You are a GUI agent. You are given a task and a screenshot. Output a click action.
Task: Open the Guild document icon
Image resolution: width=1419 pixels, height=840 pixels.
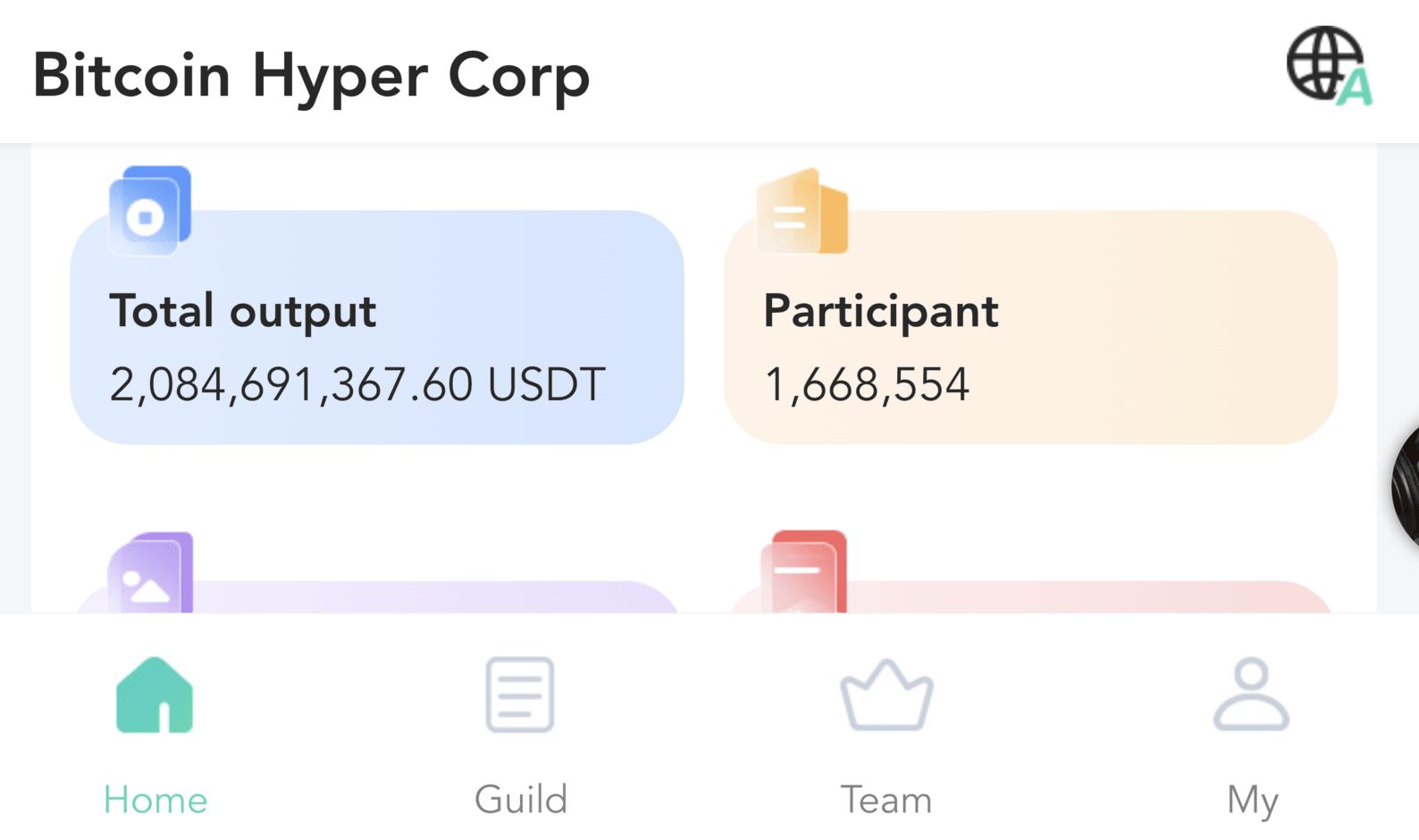(x=520, y=695)
